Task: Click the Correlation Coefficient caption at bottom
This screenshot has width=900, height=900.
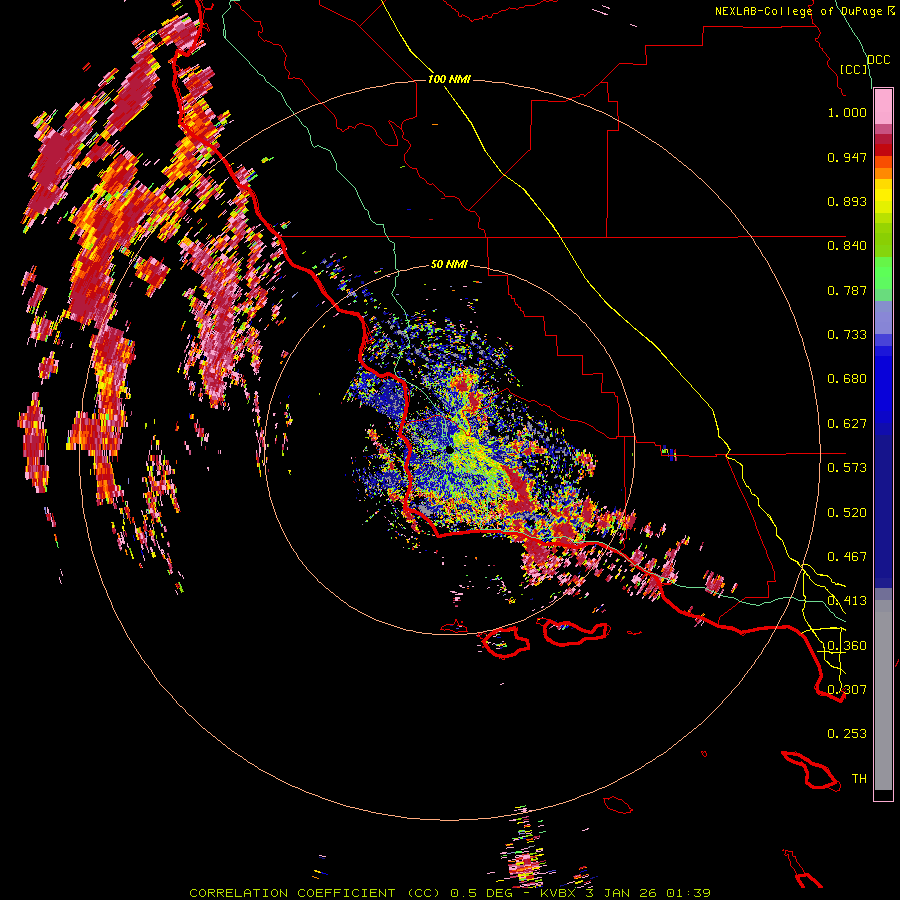Action: tap(450, 893)
